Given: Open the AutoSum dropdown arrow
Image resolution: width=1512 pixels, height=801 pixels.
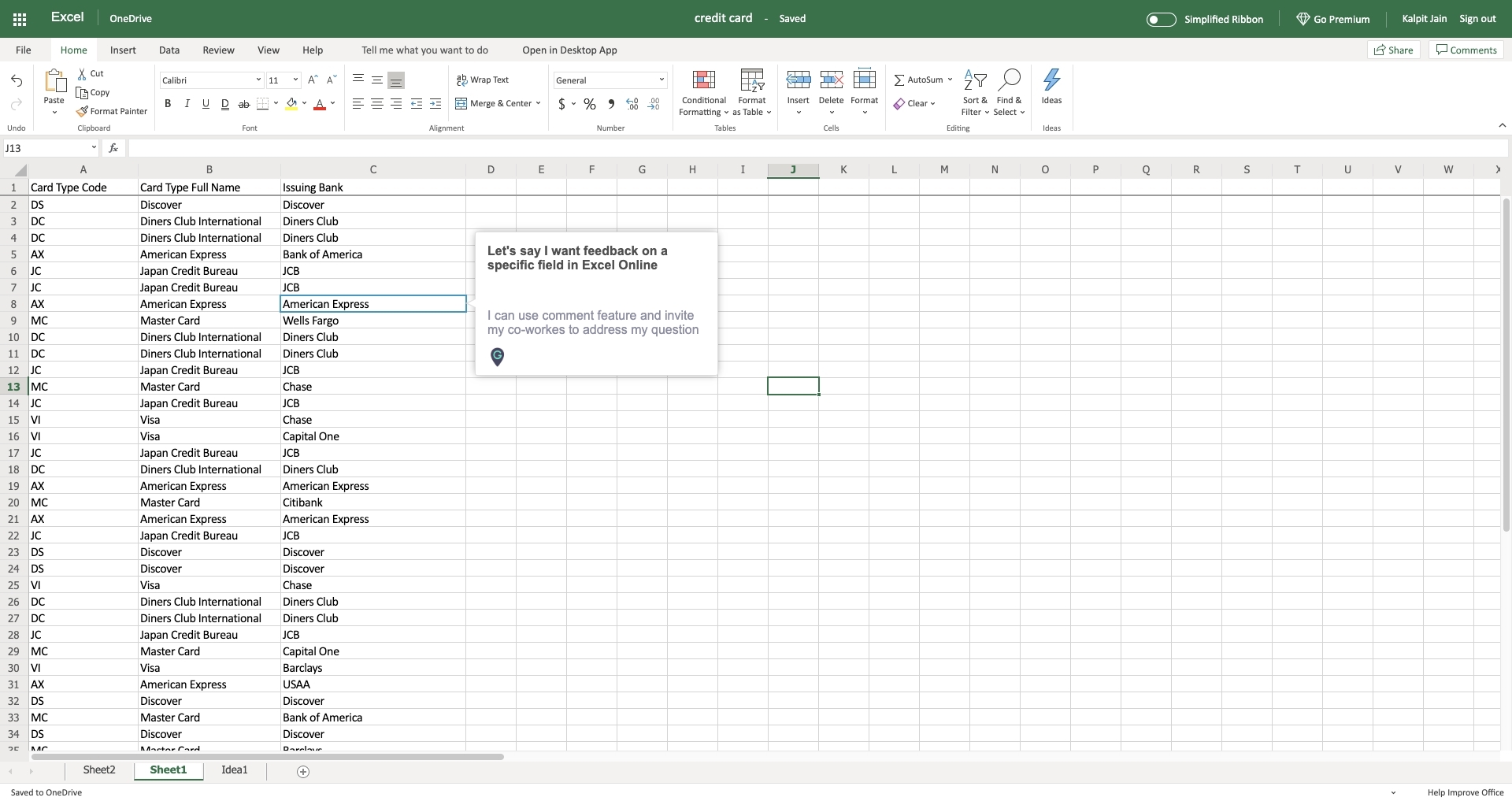Looking at the screenshot, I should (950, 80).
